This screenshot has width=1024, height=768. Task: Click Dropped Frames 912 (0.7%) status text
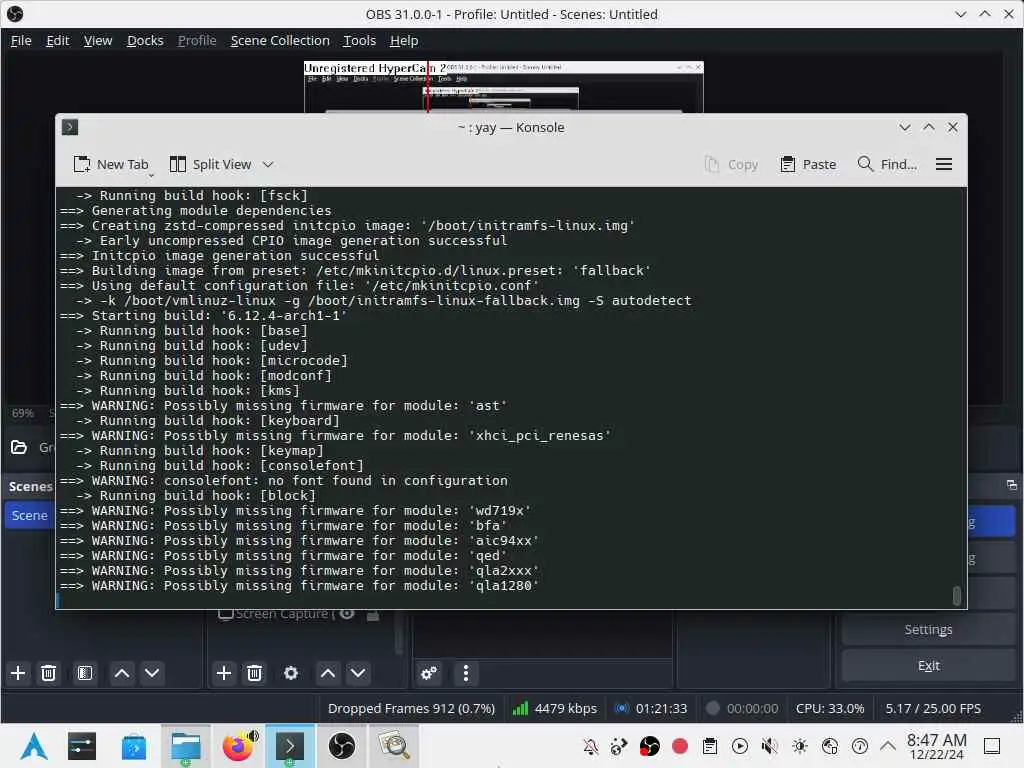[x=411, y=709]
